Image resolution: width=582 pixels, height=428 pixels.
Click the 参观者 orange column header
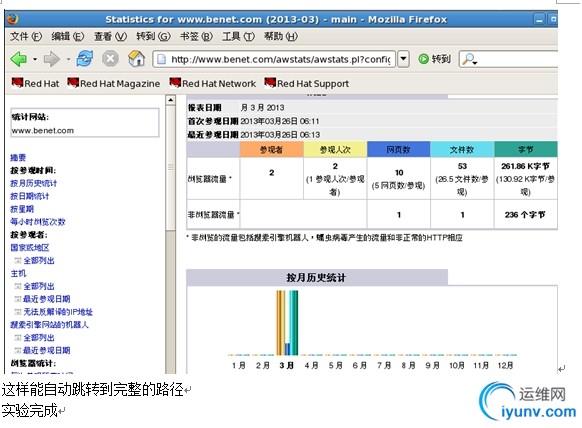click(x=271, y=149)
